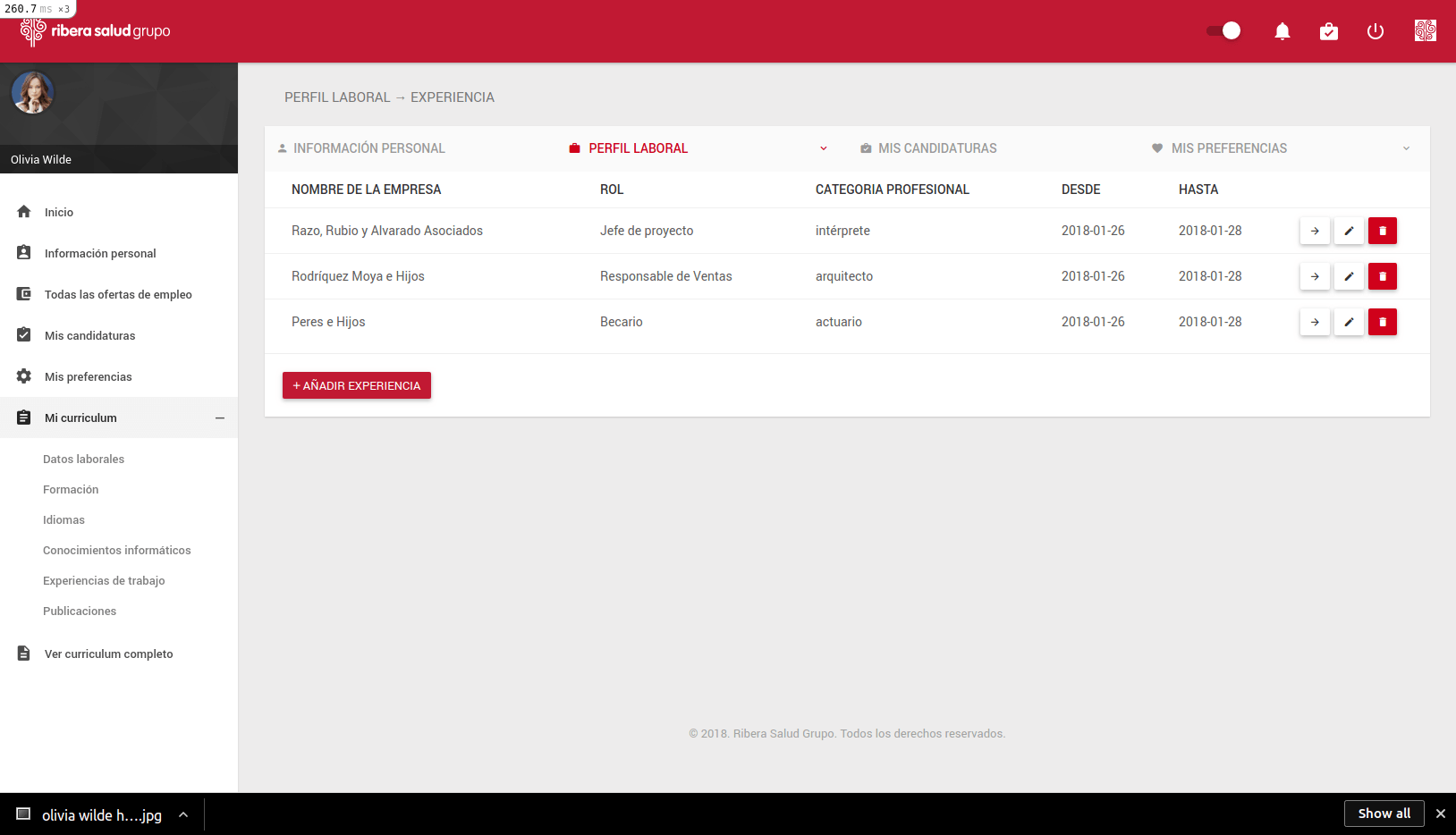Click the Responsable de Ventas cell
1456x835 pixels.
pyautogui.click(x=665, y=276)
